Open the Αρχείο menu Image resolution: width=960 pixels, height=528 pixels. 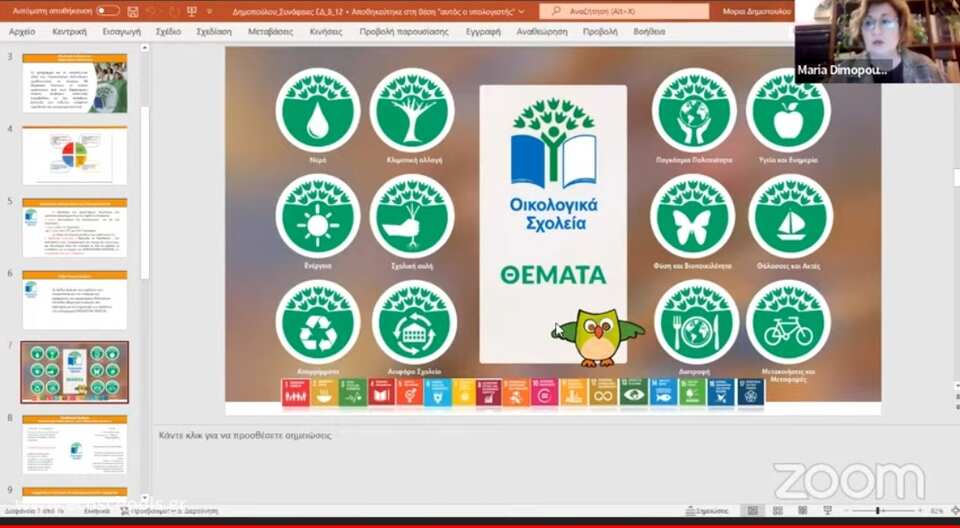click(x=22, y=31)
